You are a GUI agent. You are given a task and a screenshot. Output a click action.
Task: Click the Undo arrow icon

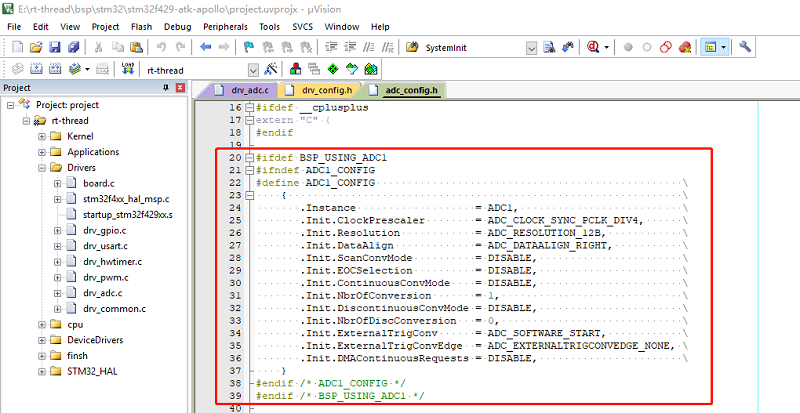pos(162,47)
